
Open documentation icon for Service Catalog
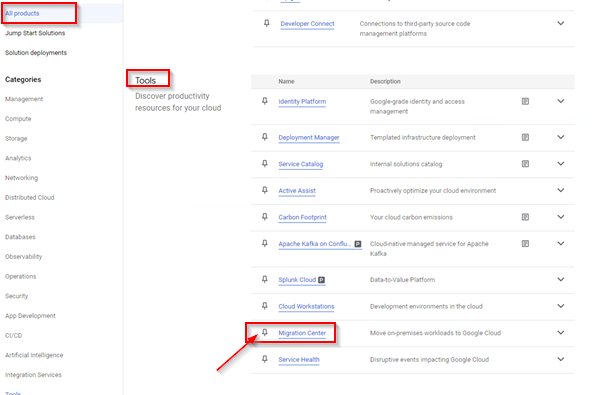[525, 164]
